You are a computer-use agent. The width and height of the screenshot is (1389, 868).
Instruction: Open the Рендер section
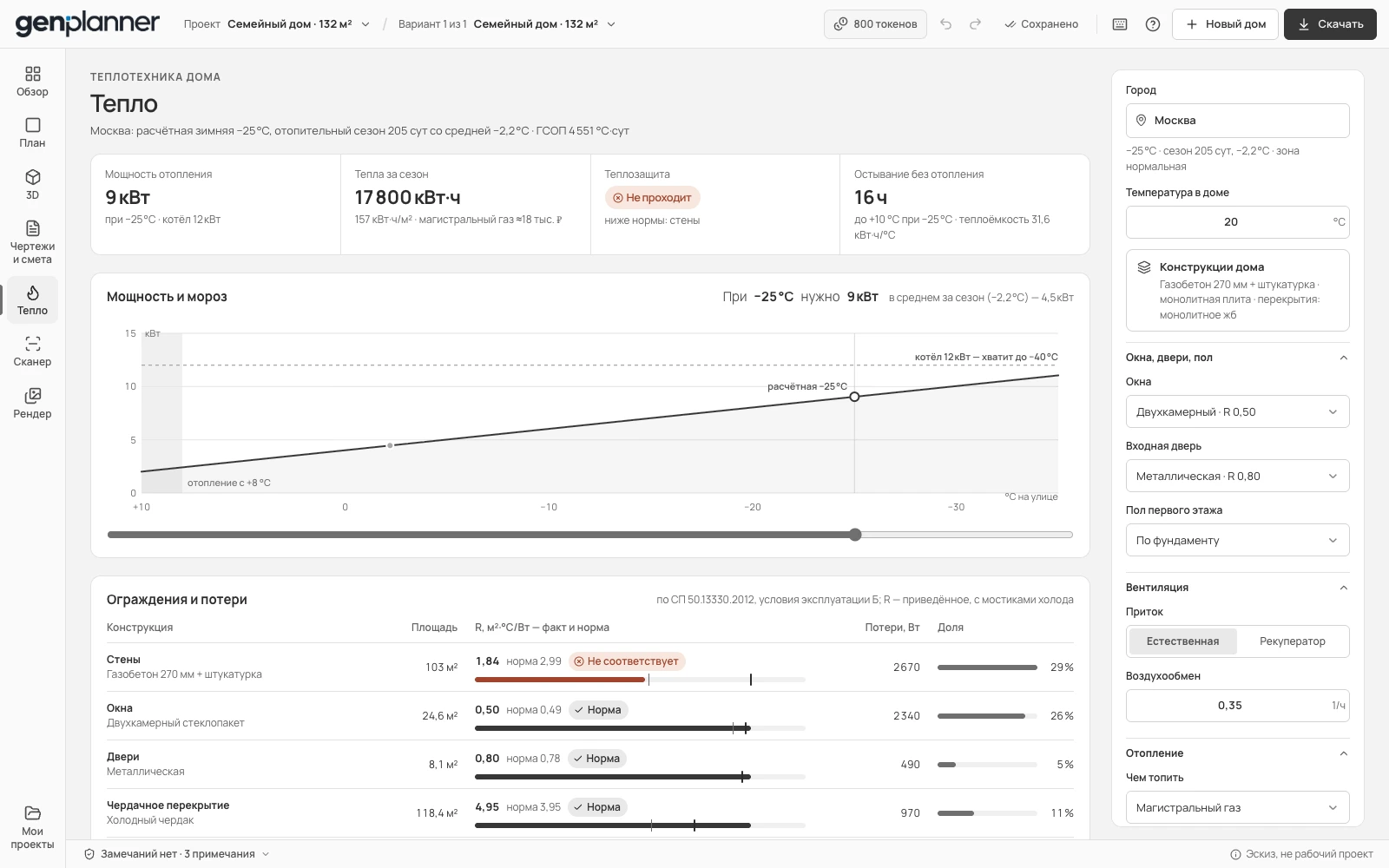click(x=32, y=404)
